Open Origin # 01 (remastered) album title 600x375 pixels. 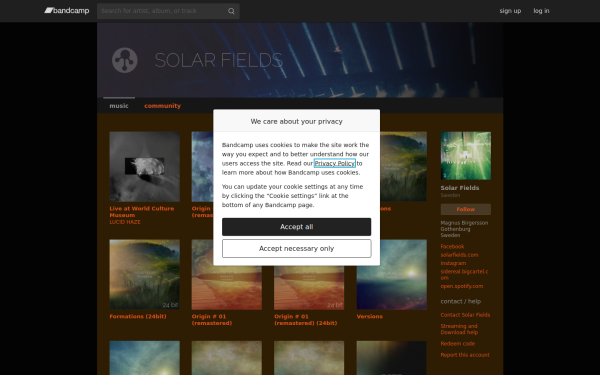click(212, 320)
